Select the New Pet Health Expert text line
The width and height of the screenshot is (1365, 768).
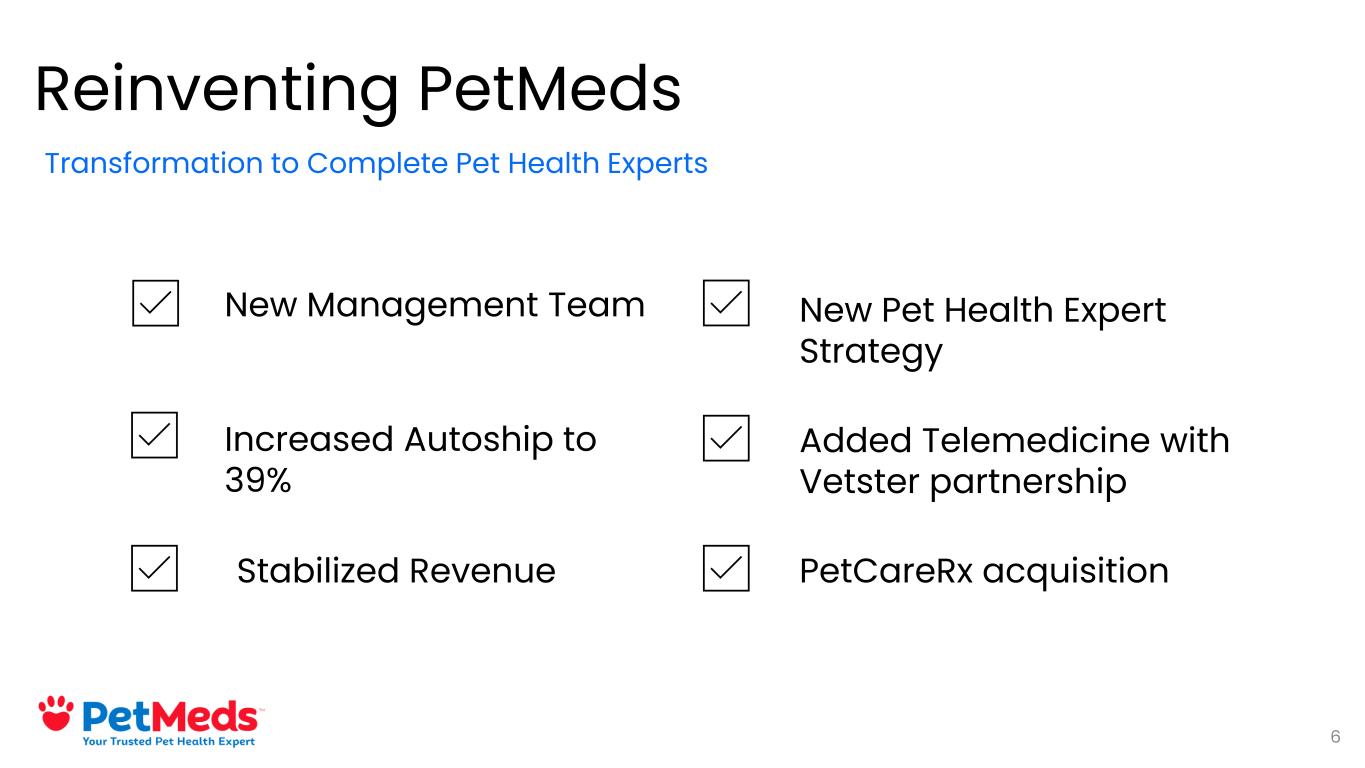tap(982, 310)
